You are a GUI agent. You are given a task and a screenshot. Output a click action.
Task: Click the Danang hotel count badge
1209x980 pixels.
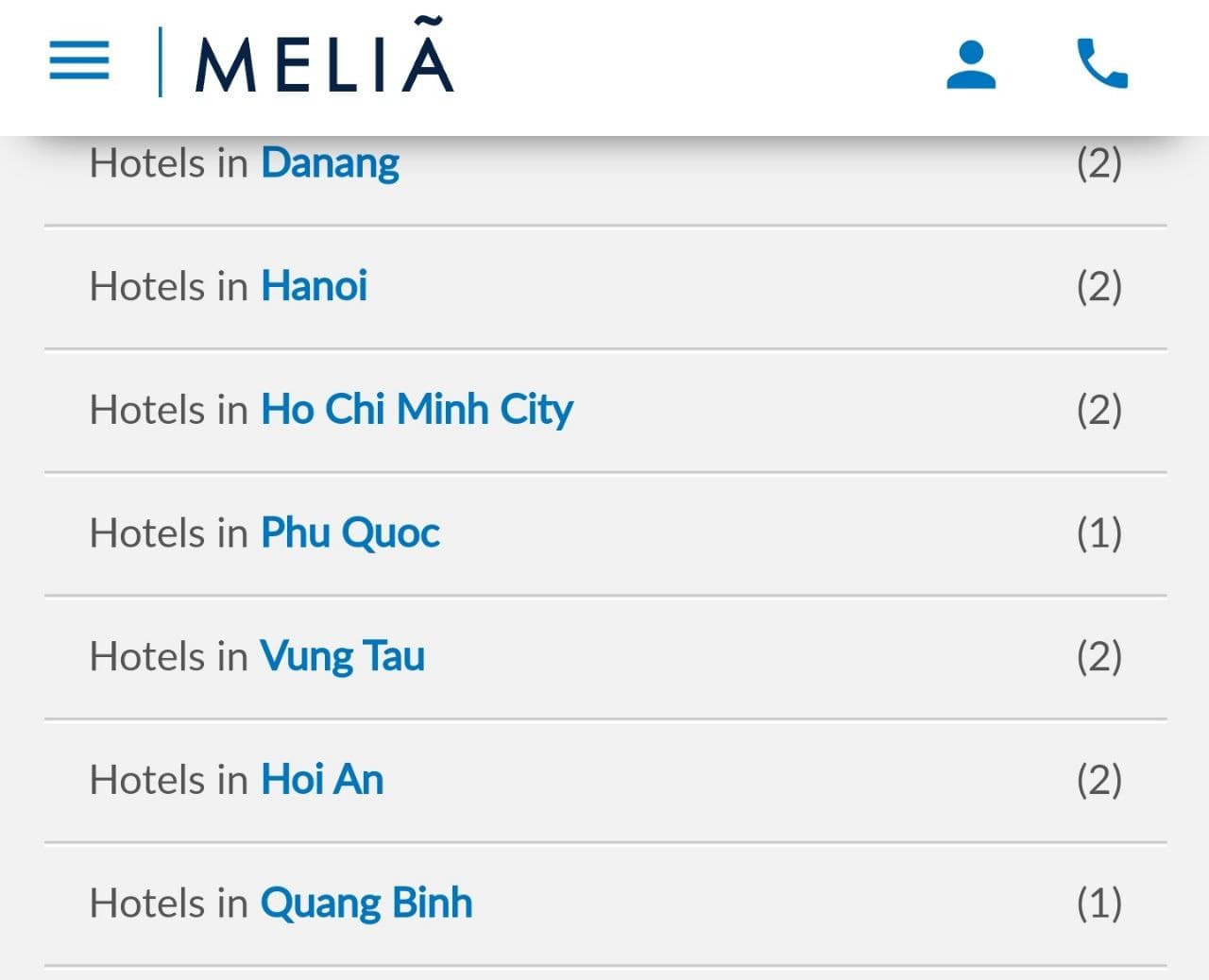(x=1099, y=162)
